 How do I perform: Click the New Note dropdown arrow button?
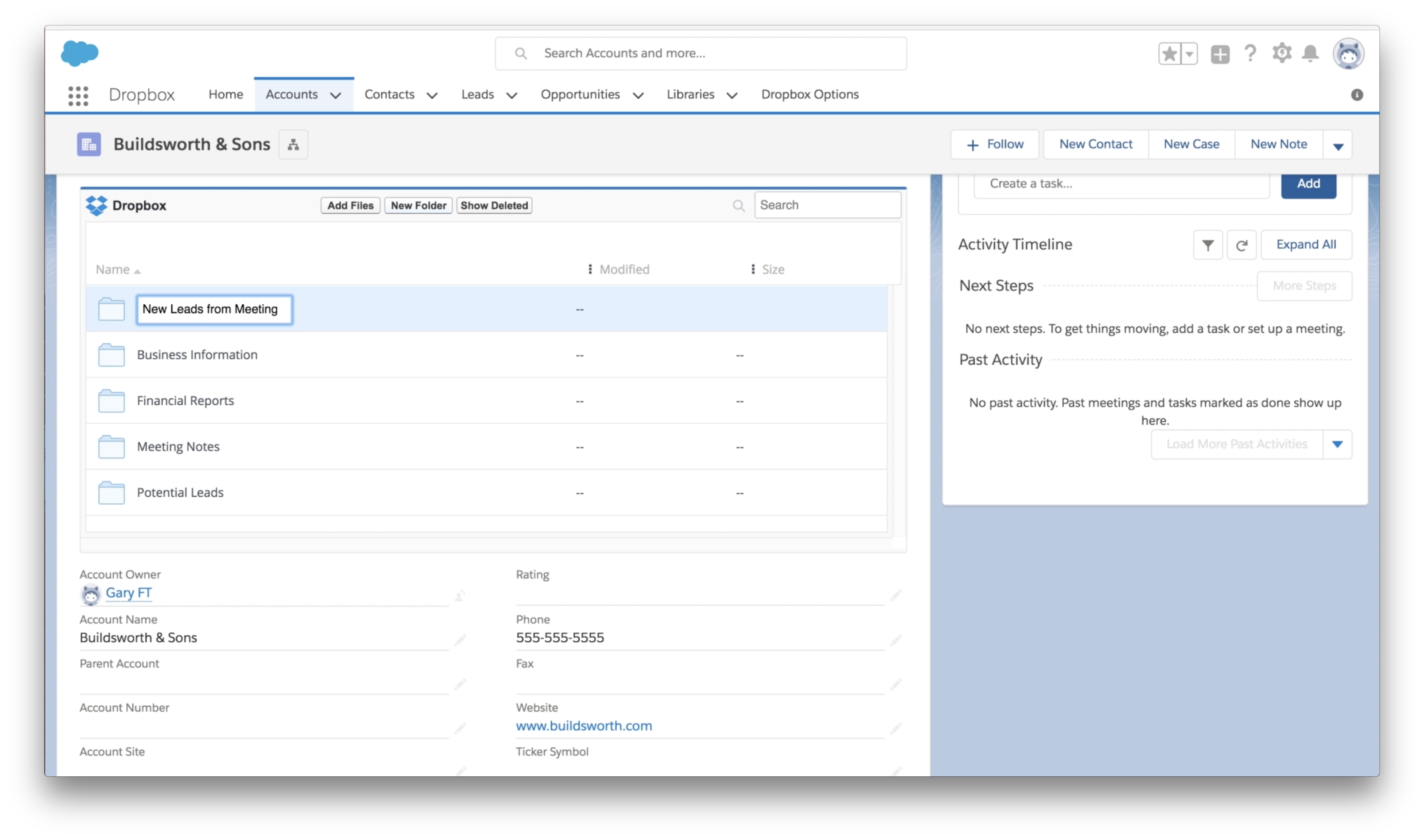[x=1340, y=144]
